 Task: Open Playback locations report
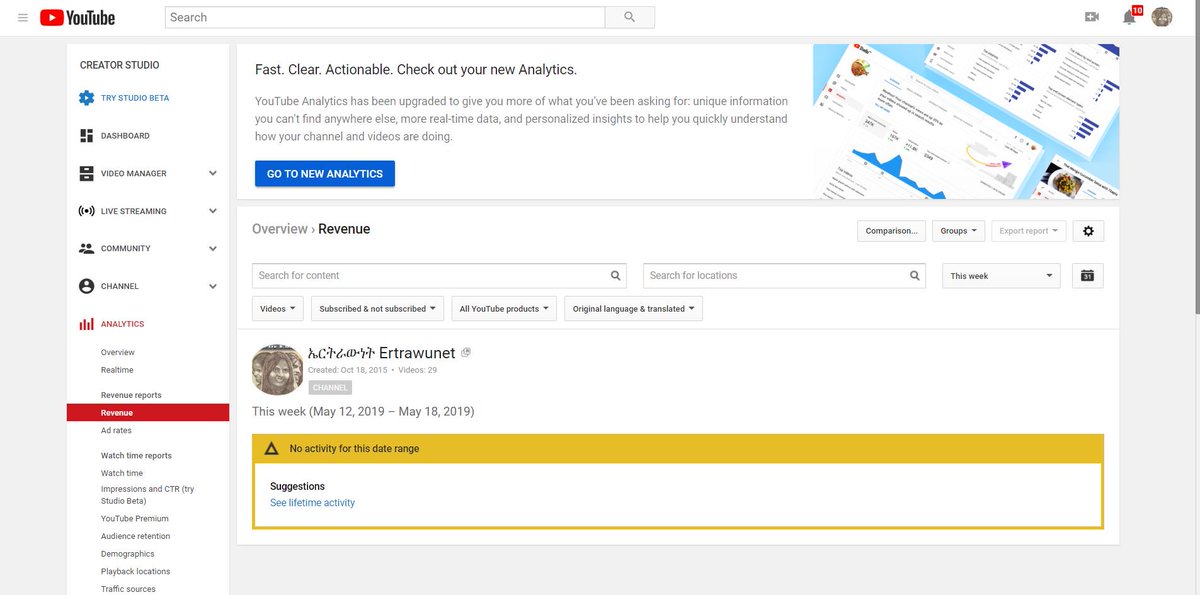pyautogui.click(x=136, y=572)
